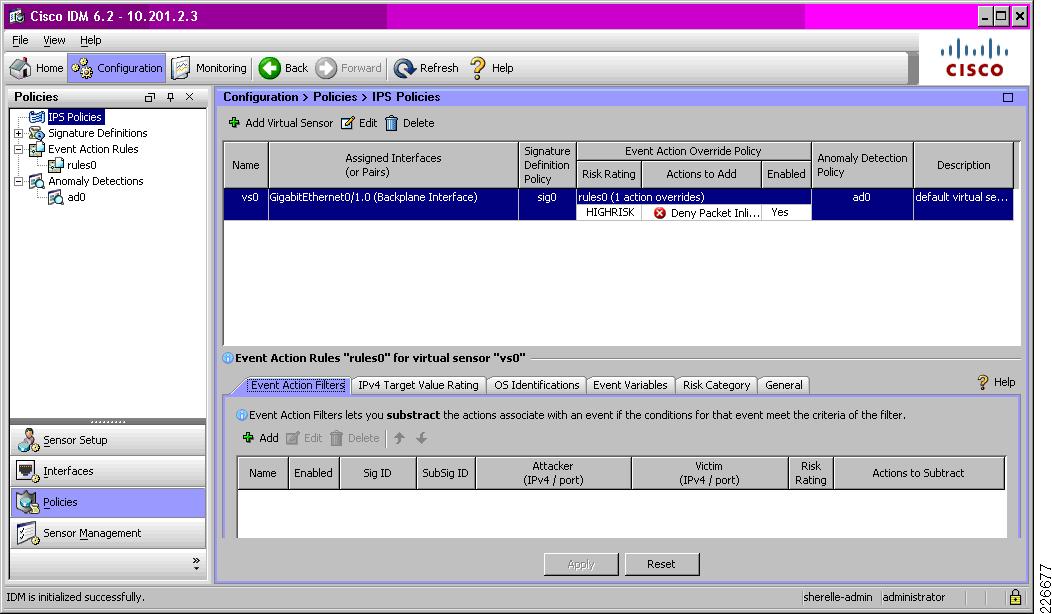The height and width of the screenshot is (614, 1052).
Task: Open the File menu
Action: click(20, 40)
